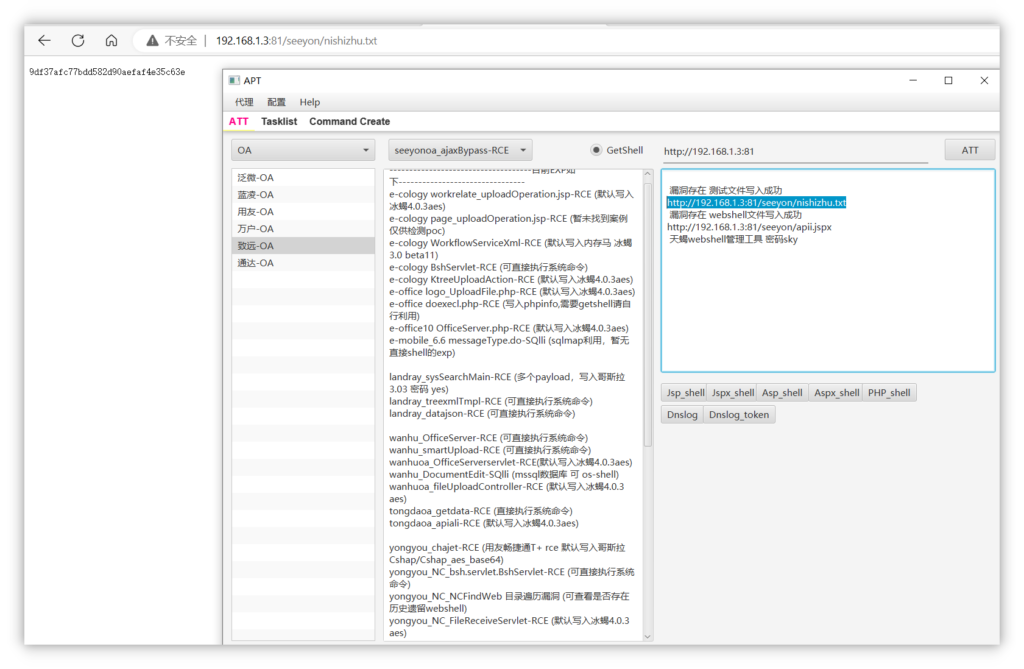
Task: Select 用友-OA in the list
Action: click(303, 212)
